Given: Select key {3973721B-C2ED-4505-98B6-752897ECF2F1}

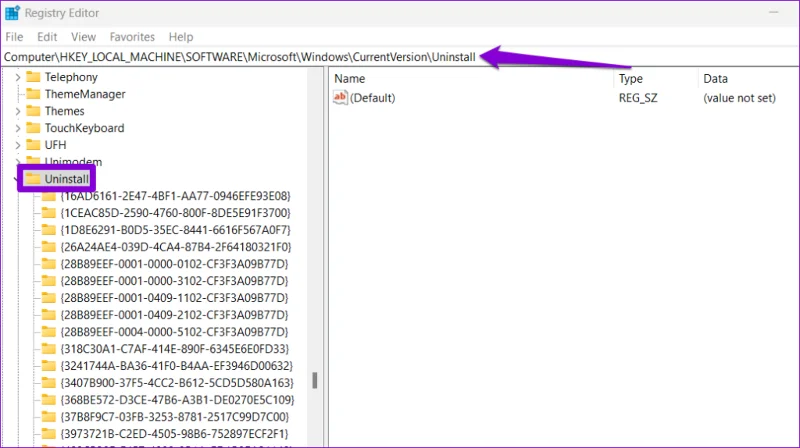Looking at the screenshot, I should point(174,434).
